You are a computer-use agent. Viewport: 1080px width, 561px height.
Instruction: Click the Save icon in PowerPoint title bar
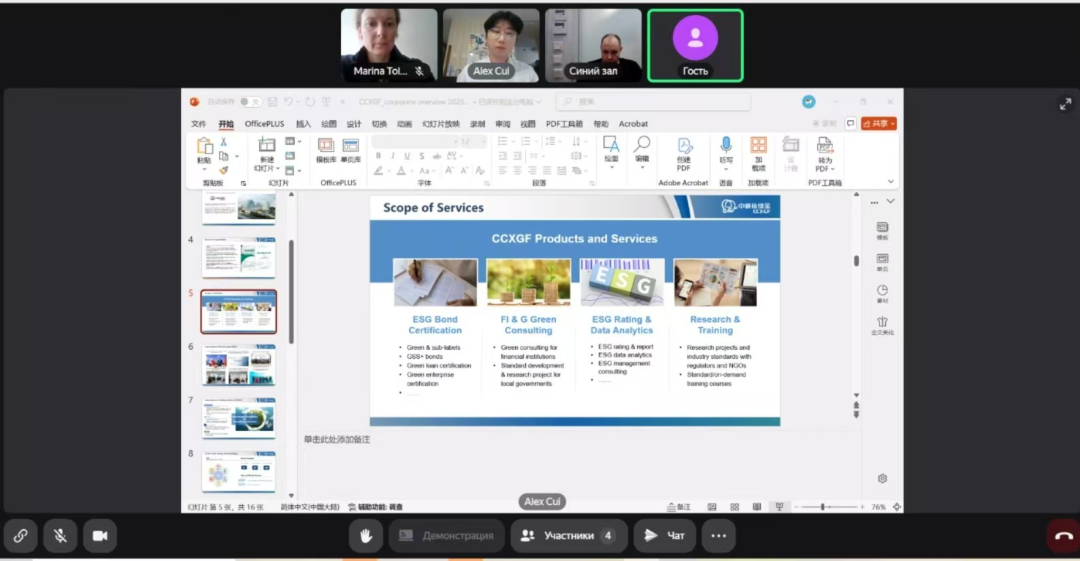click(x=273, y=101)
